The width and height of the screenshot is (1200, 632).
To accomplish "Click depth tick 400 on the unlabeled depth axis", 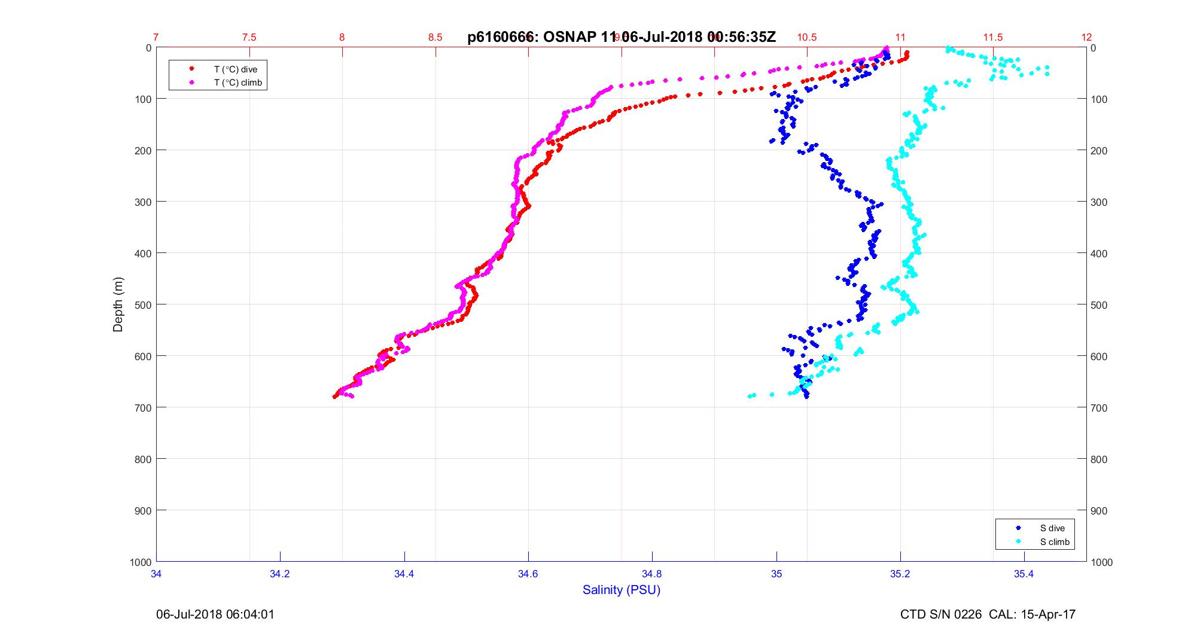I will pos(1100,253).
